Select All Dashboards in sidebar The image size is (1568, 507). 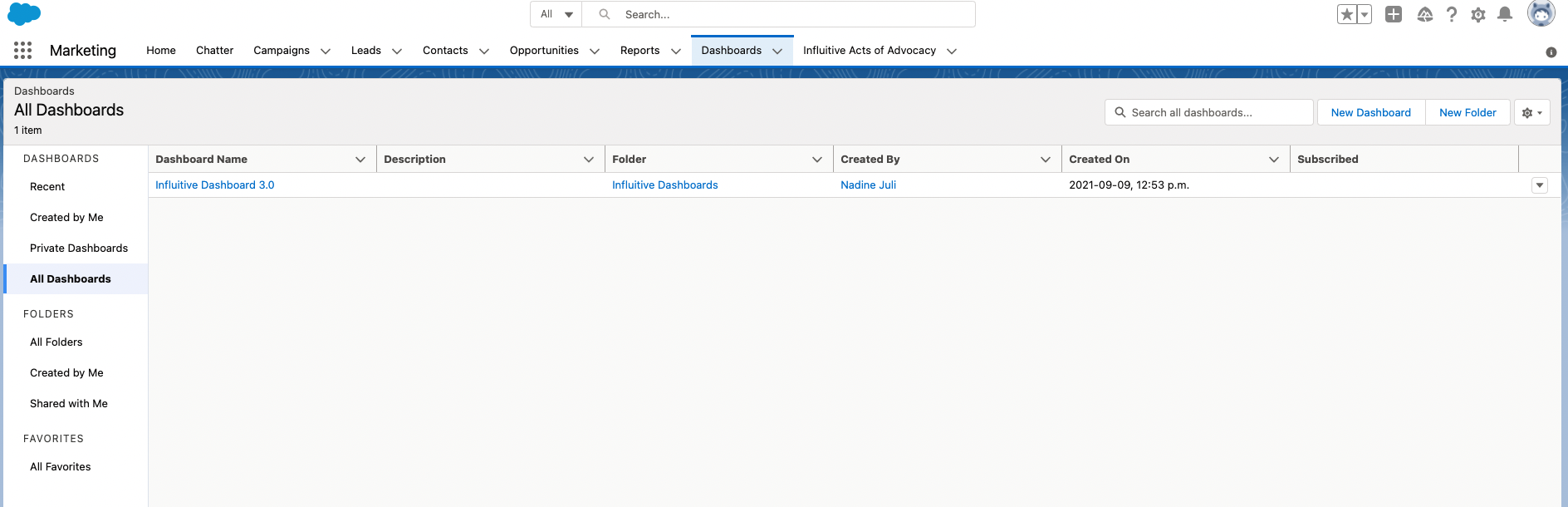pyautogui.click(x=76, y=279)
